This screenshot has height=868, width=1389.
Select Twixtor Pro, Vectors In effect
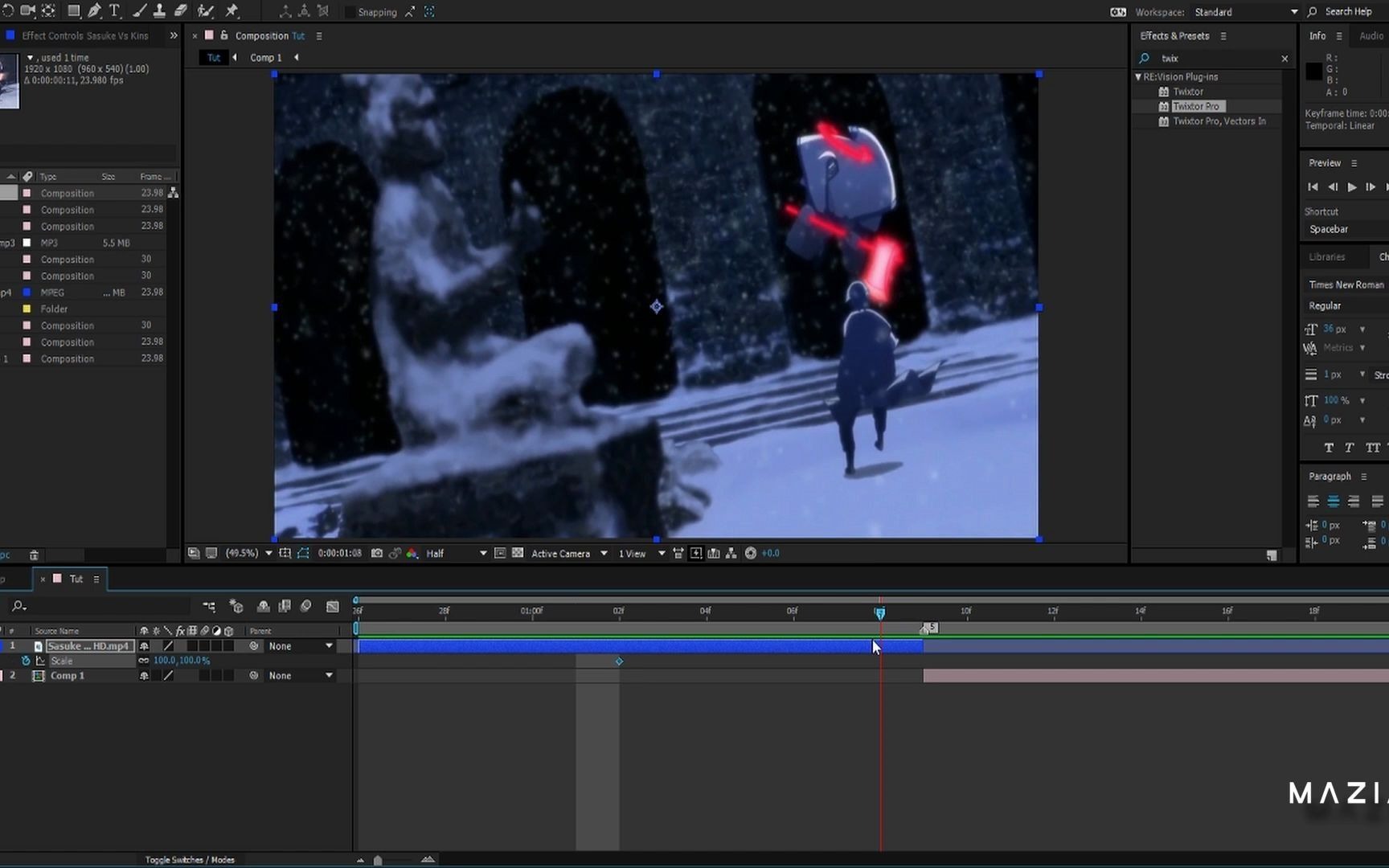click(x=1219, y=121)
